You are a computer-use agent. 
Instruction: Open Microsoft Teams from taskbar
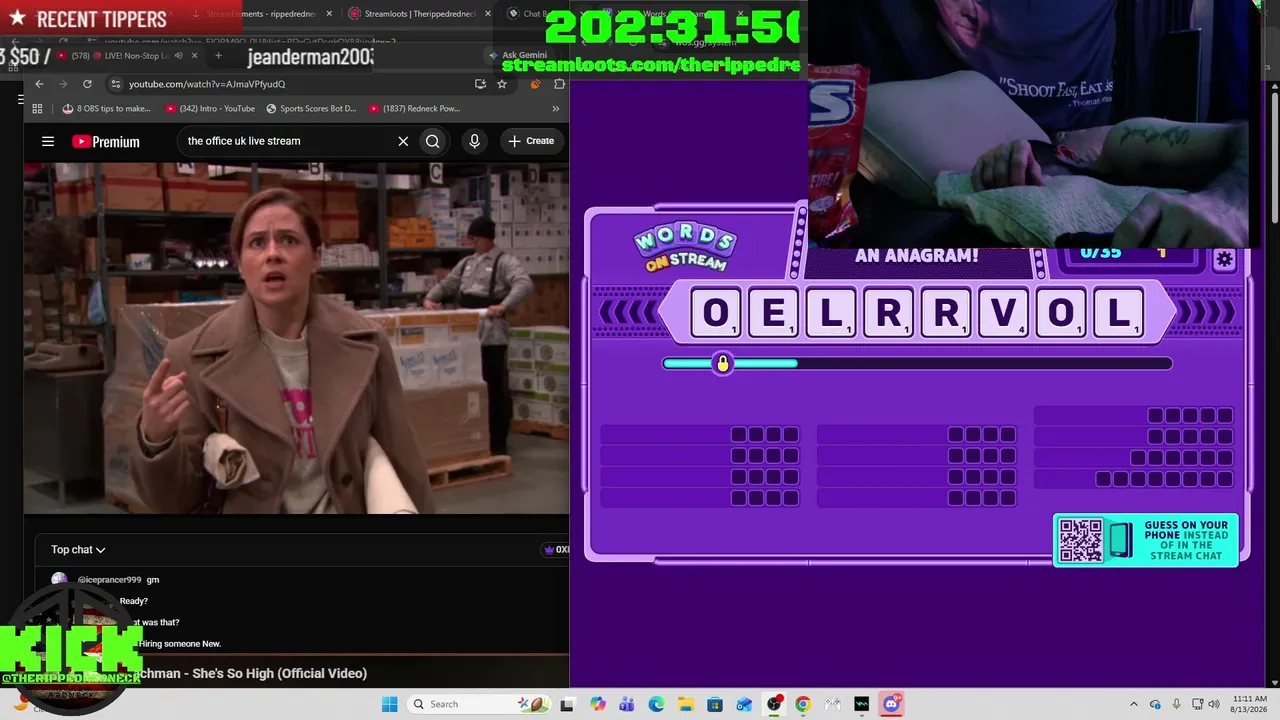click(x=626, y=704)
